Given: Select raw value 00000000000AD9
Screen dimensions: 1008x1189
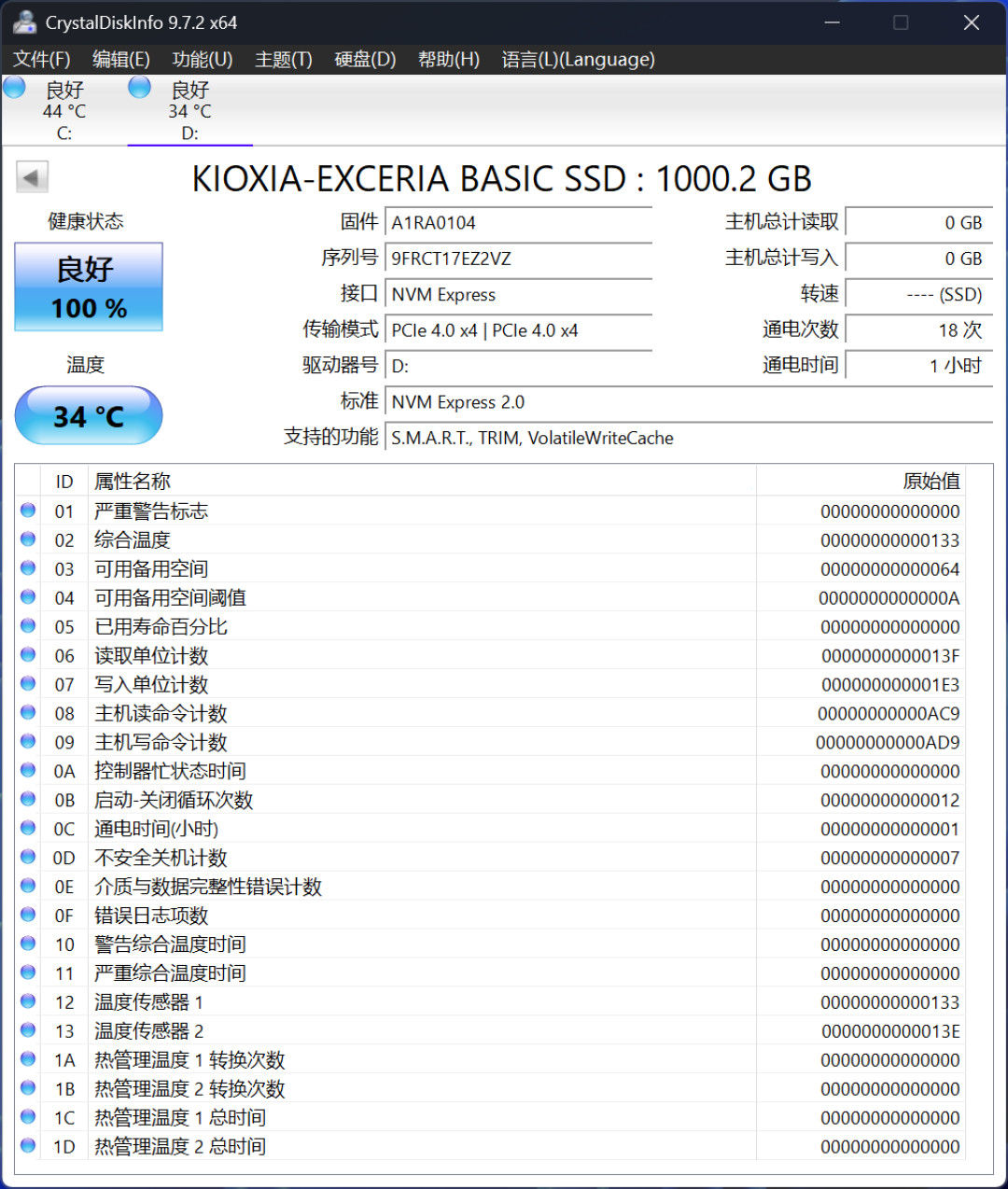Looking at the screenshot, I should pyautogui.click(x=888, y=743).
